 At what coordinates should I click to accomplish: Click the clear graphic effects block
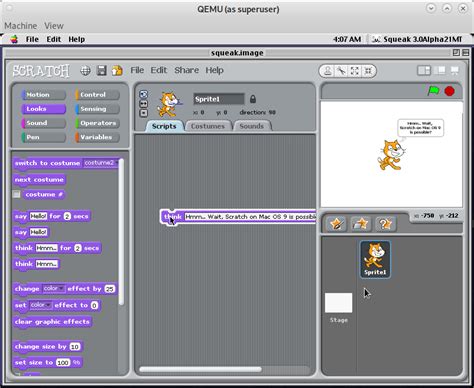pos(52,322)
